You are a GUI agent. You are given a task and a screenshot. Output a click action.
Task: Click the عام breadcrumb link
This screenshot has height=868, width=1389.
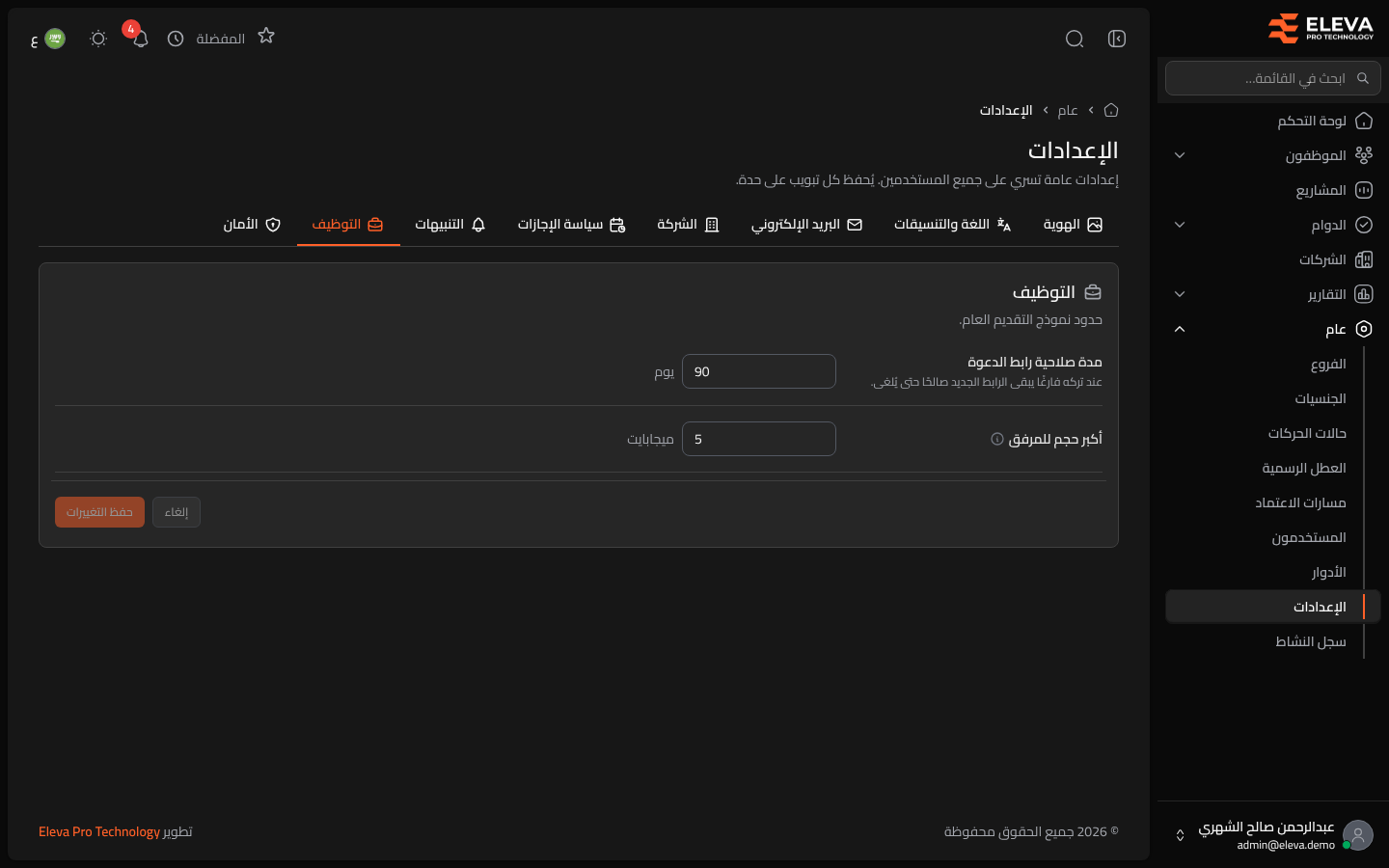coord(1068,110)
